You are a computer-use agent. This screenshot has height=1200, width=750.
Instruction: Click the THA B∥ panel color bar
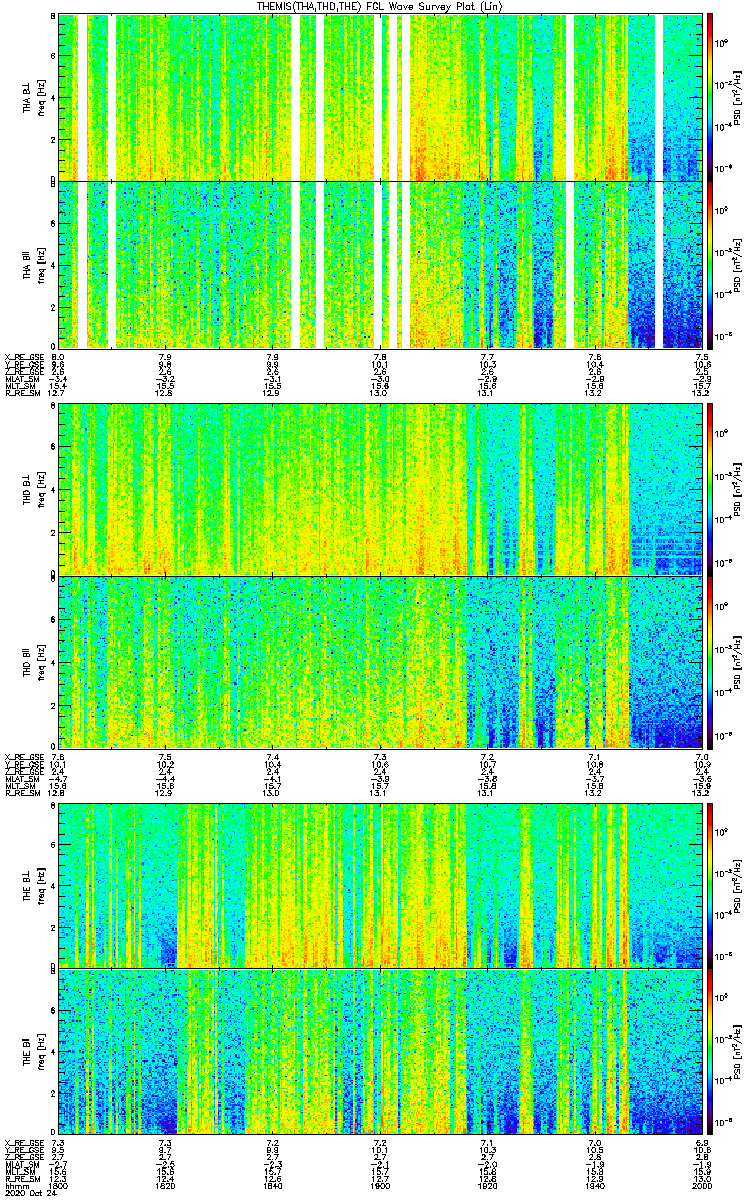tap(709, 265)
